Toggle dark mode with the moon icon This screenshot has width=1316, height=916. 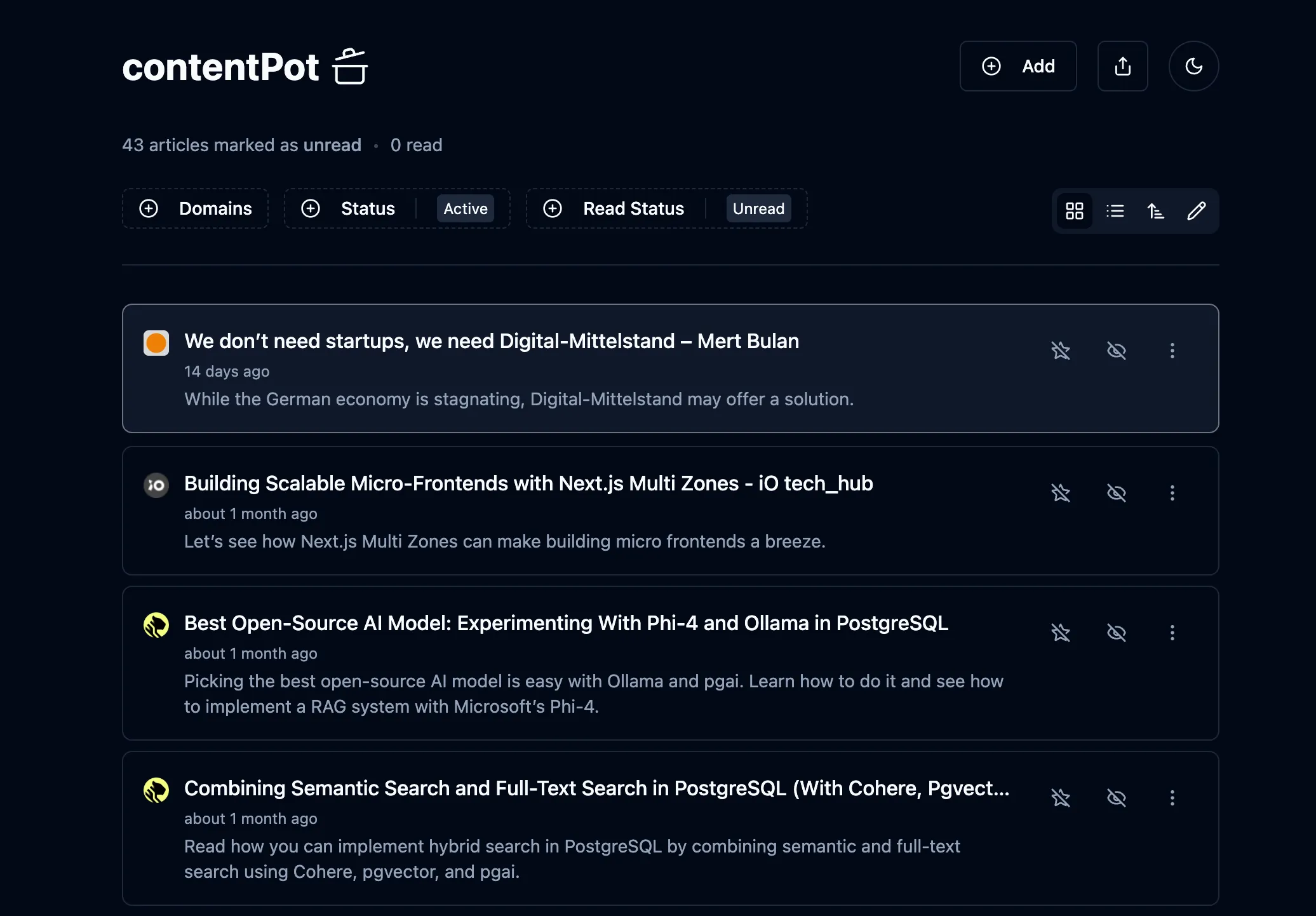point(1193,65)
